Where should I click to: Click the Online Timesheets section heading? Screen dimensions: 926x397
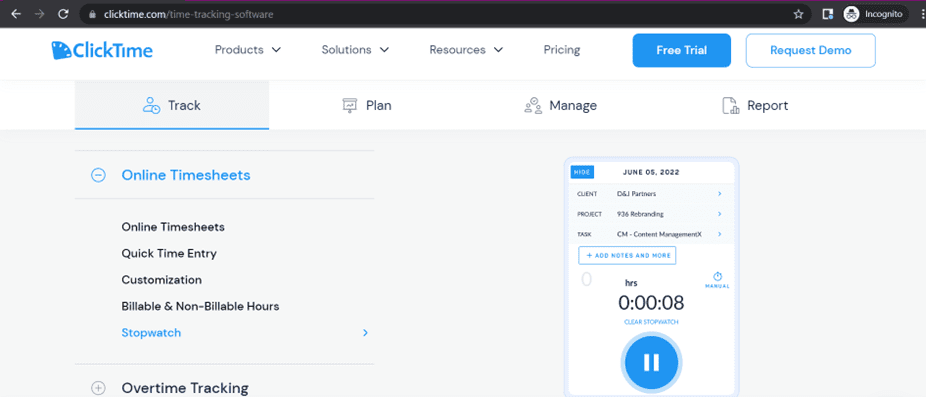coord(186,175)
